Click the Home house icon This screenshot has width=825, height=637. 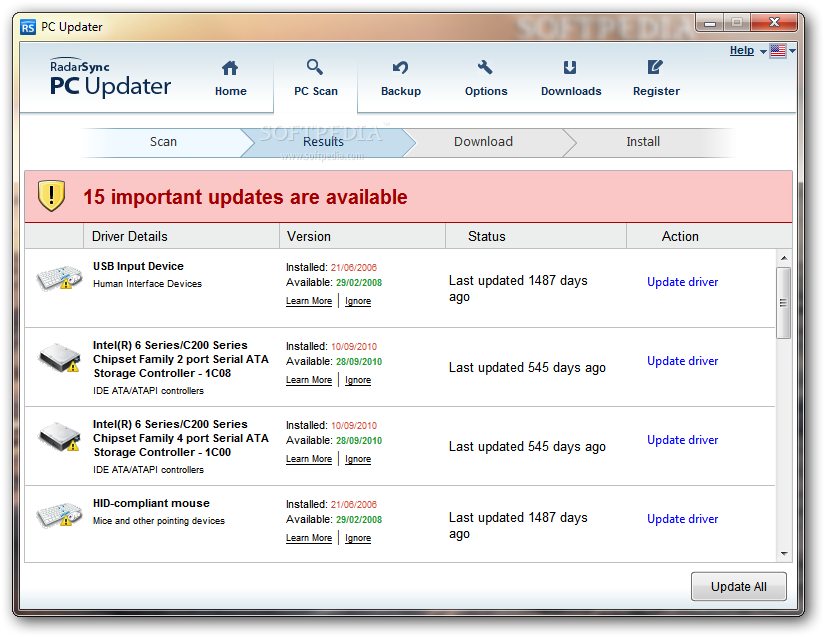pos(230,68)
